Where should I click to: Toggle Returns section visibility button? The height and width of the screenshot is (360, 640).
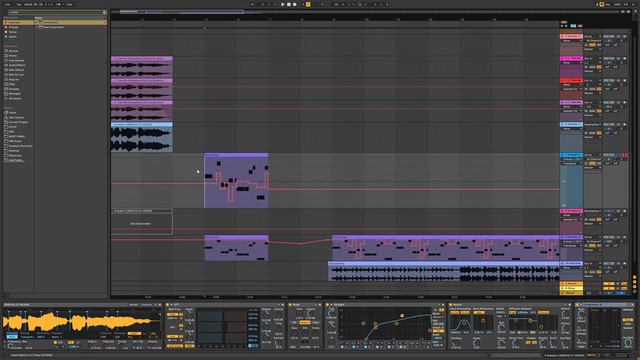point(635,282)
